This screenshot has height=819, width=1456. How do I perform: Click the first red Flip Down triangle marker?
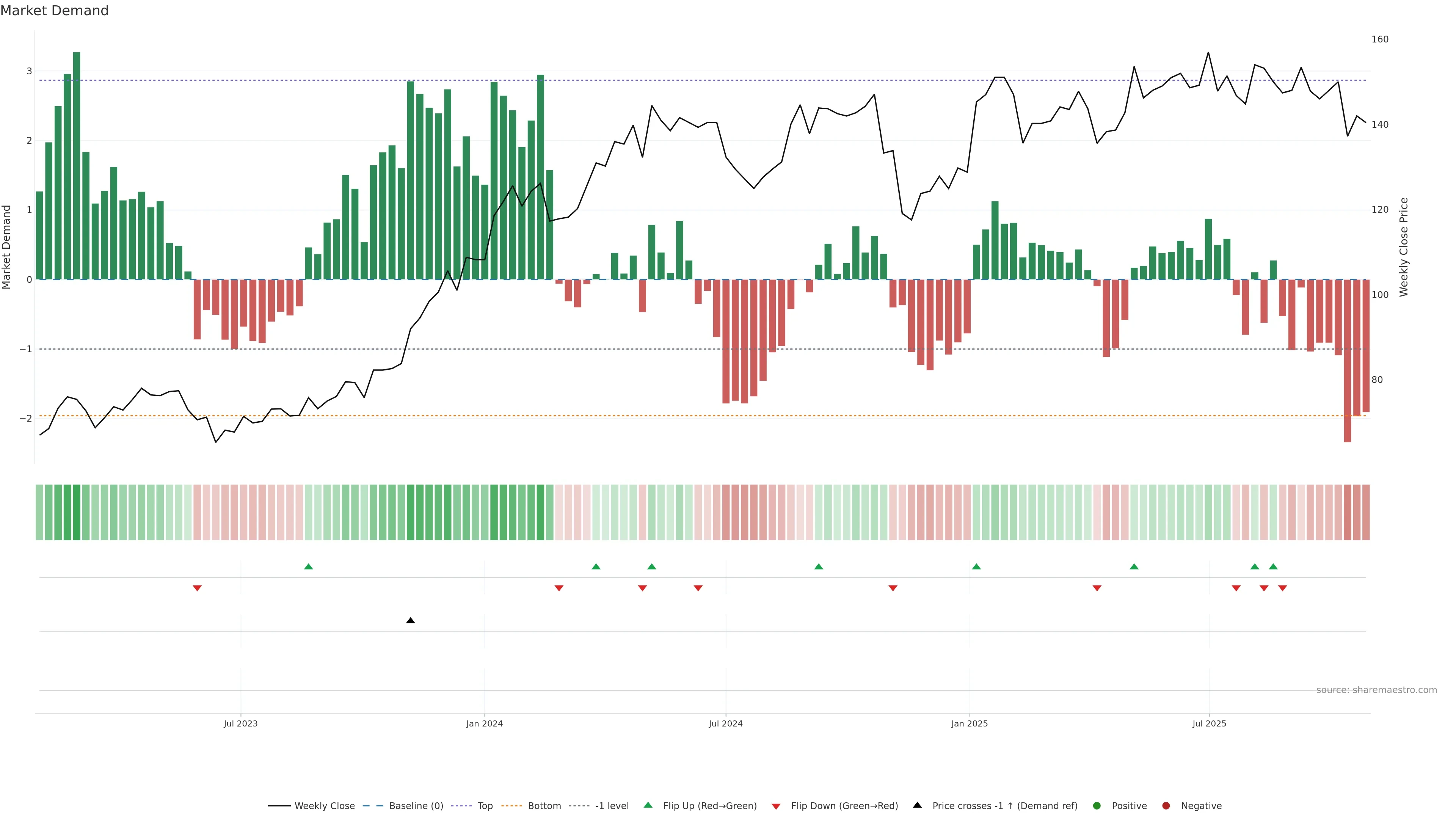coord(197,588)
